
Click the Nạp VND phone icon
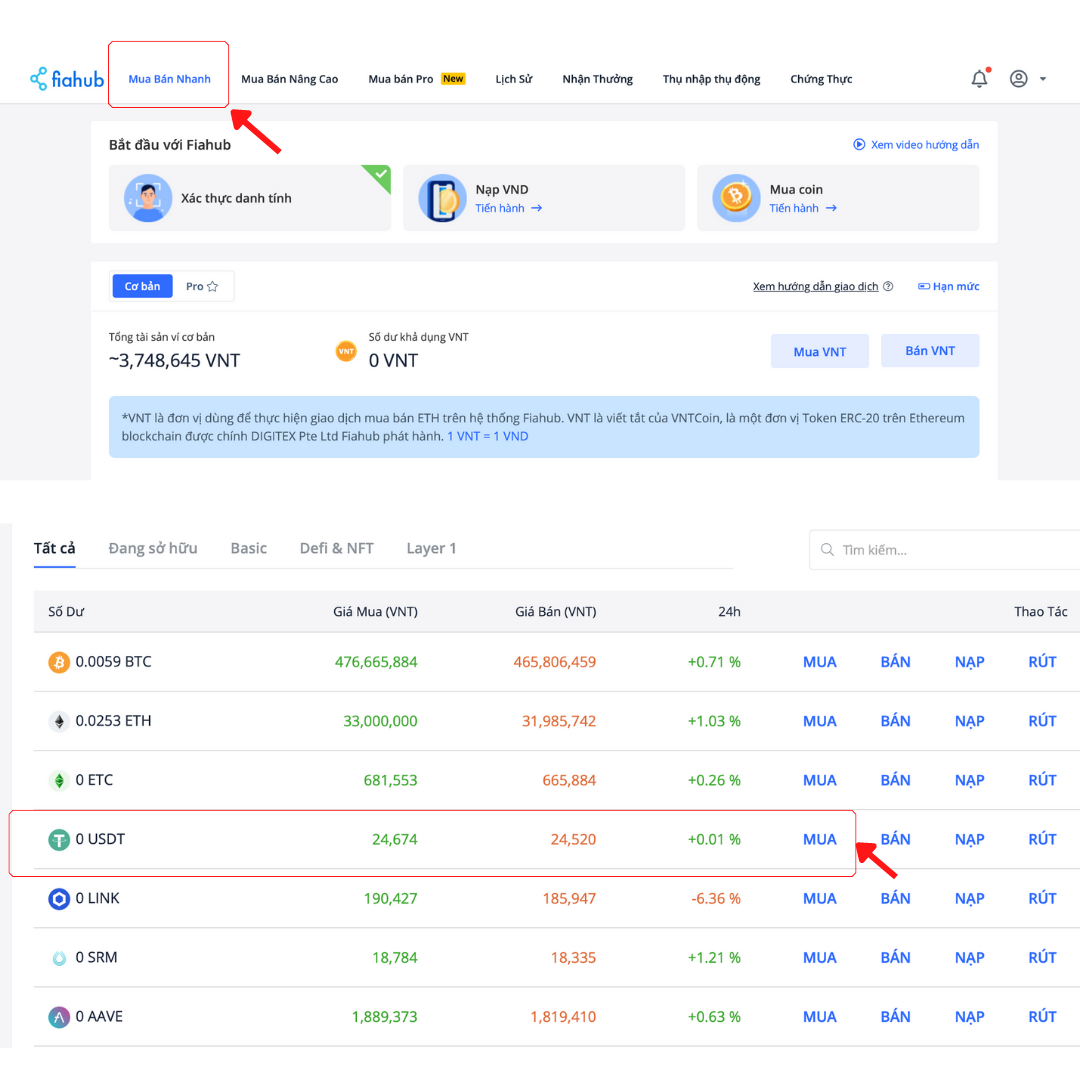tap(442, 198)
